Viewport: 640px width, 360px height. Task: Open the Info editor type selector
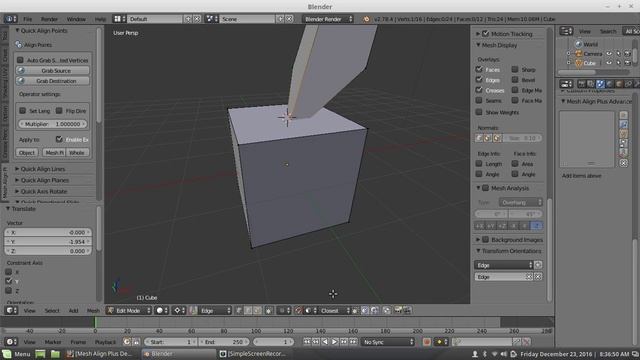(x=11, y=19)
